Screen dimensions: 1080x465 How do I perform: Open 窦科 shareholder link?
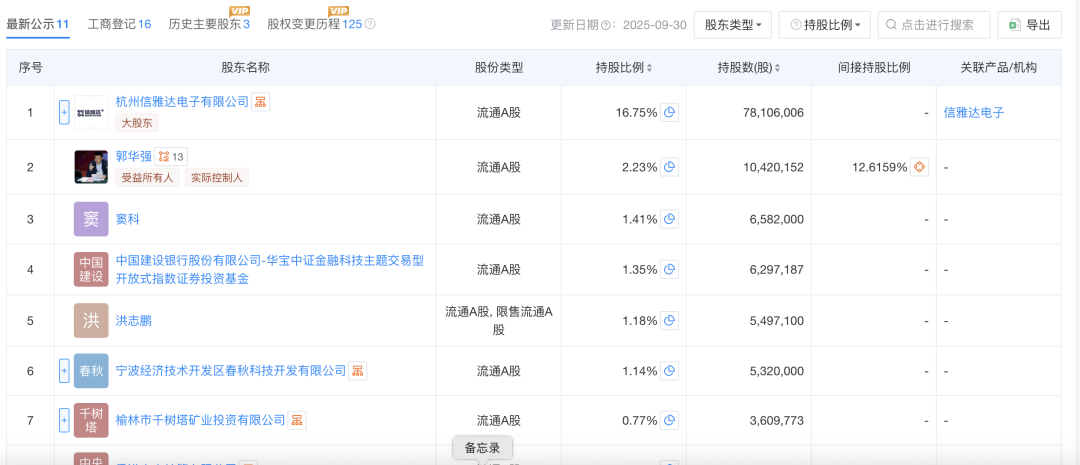tap(127, 219)
